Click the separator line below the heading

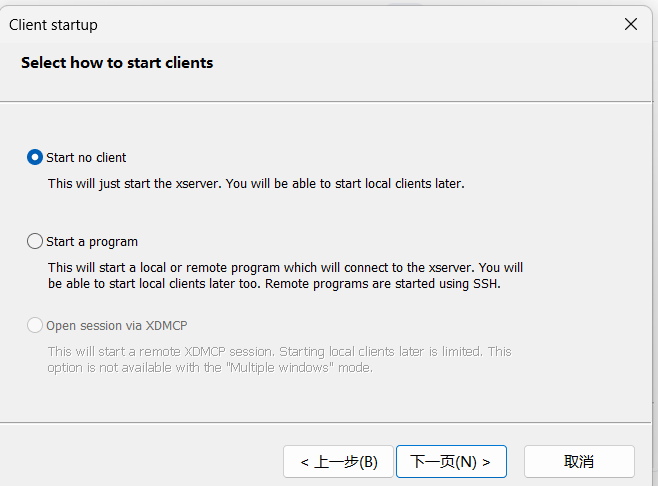pos(329,100)
